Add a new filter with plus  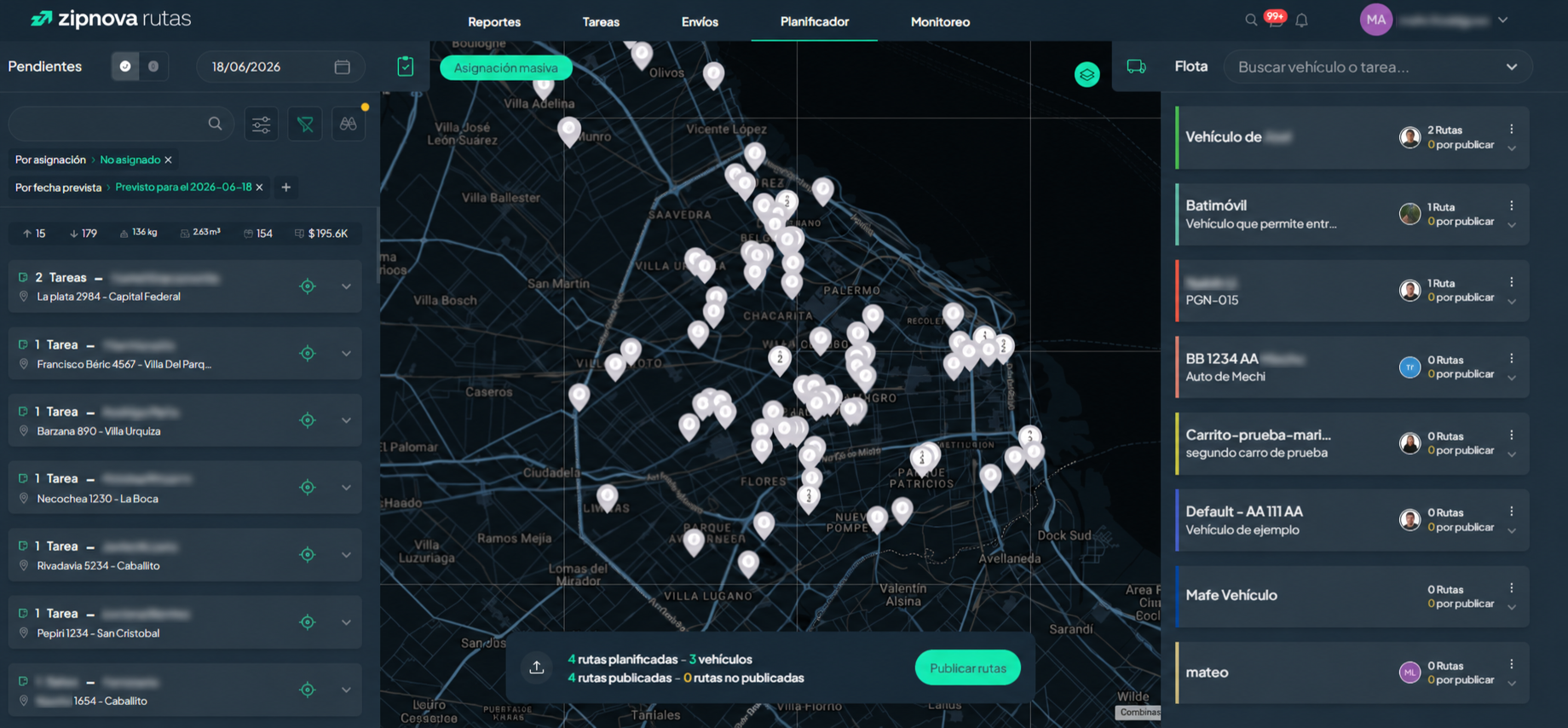click(286, 188)
